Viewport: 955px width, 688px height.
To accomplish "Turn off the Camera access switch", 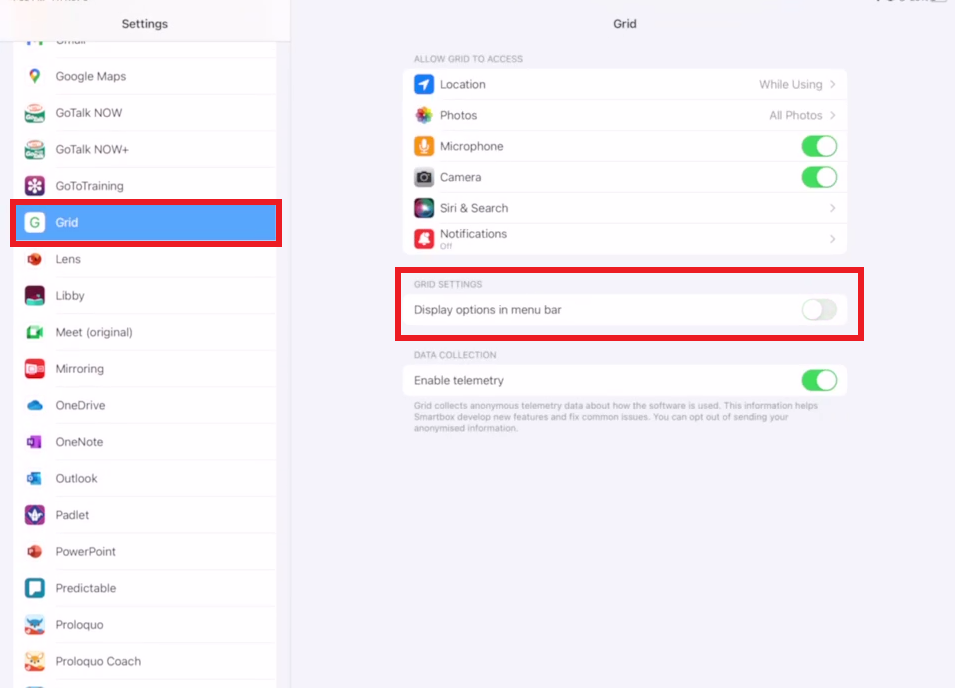I will coord(819,177).
